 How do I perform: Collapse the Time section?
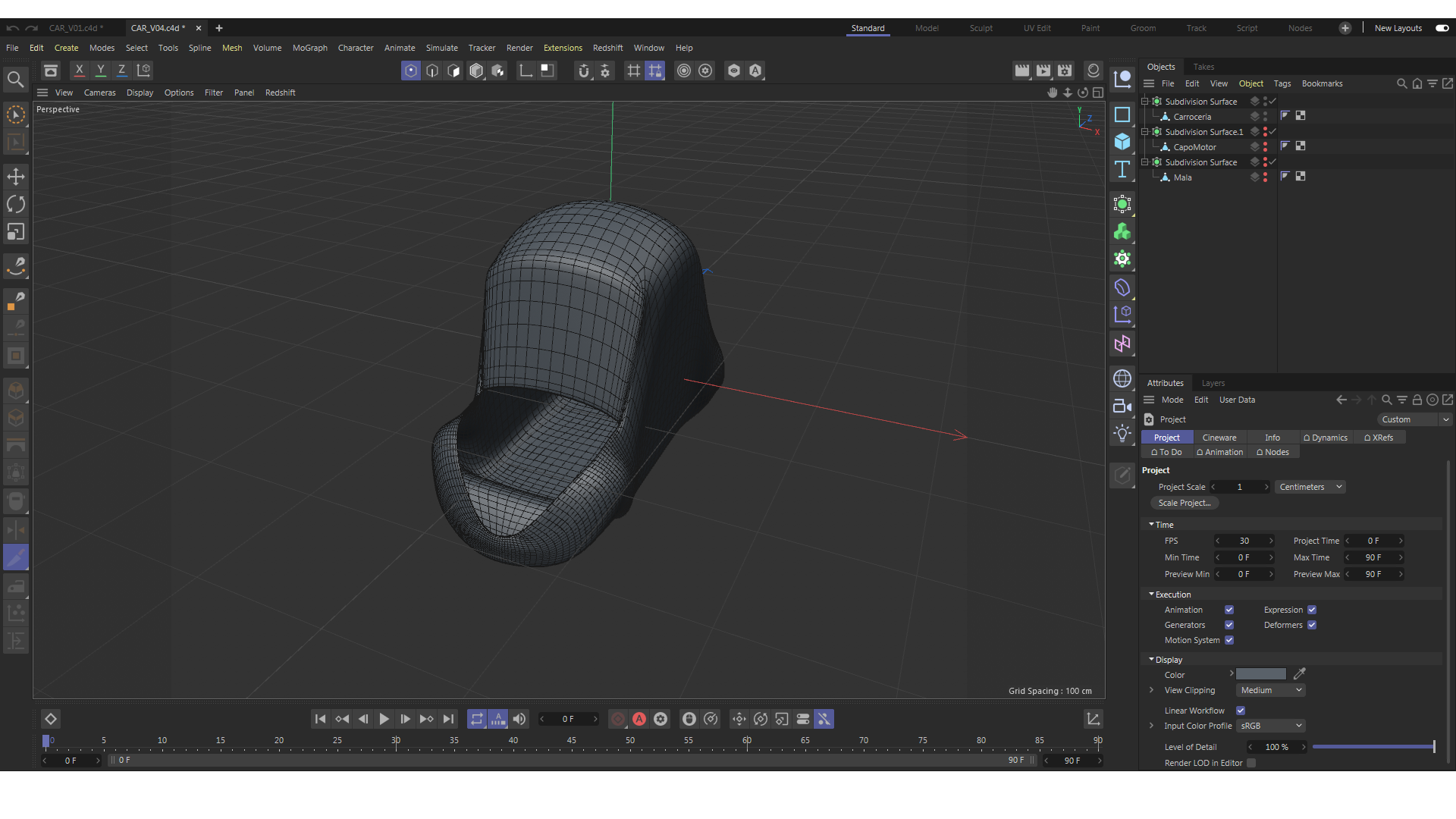[1151, 525]
